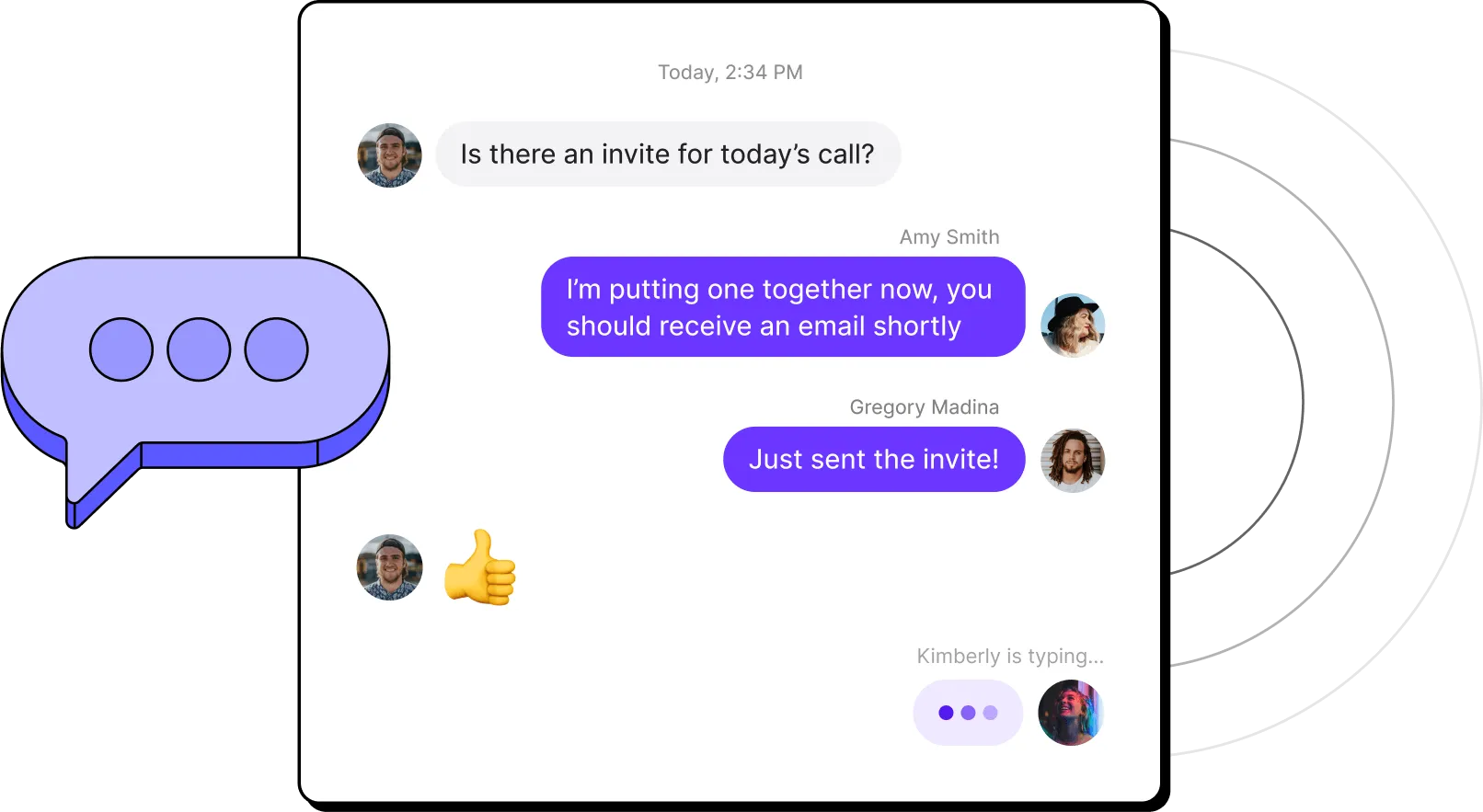Click Amy Smith's profile avatar
Viewport: 1483px width, 812px height.
pos(1073,326)
